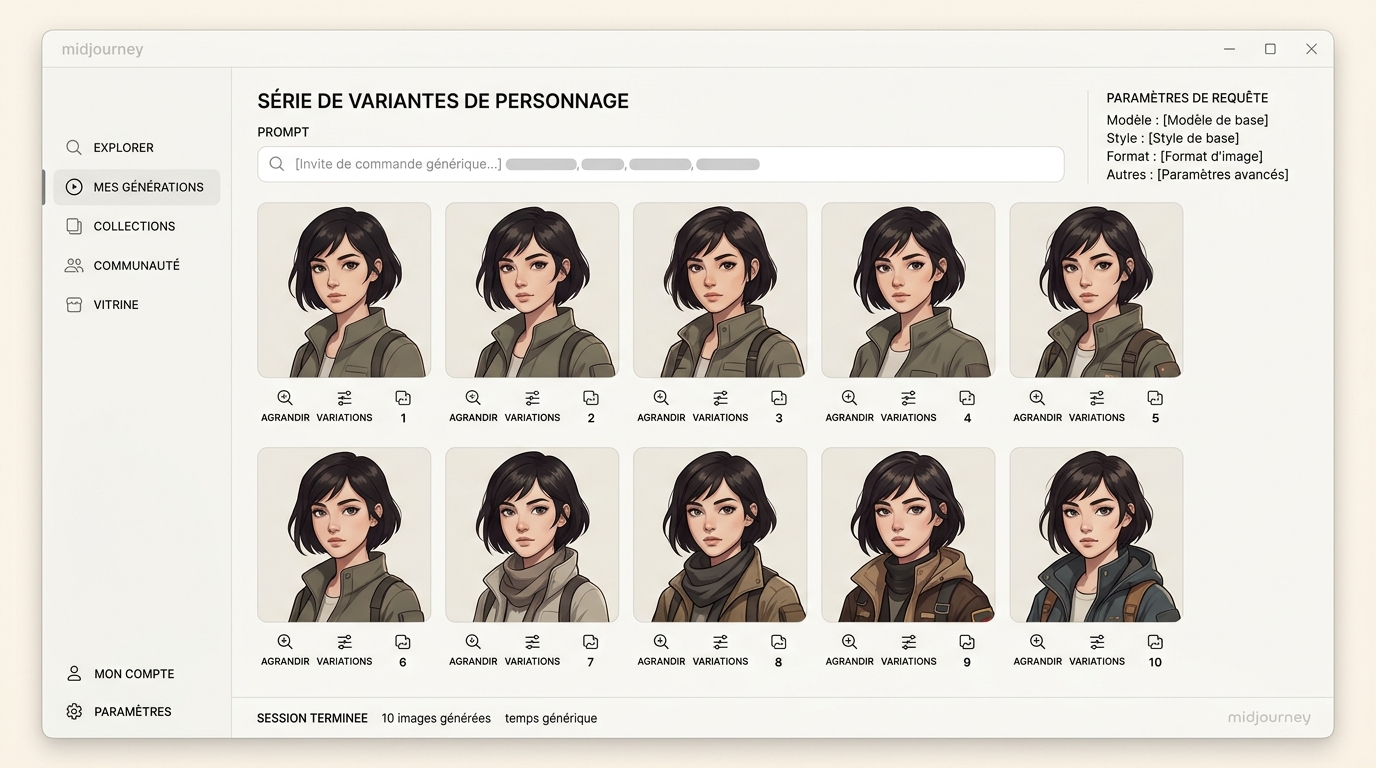The height and width of the screenshot is (768, 1376).
Task: Click the Variations sliders icon for image 5
Action: [1096, 398]
